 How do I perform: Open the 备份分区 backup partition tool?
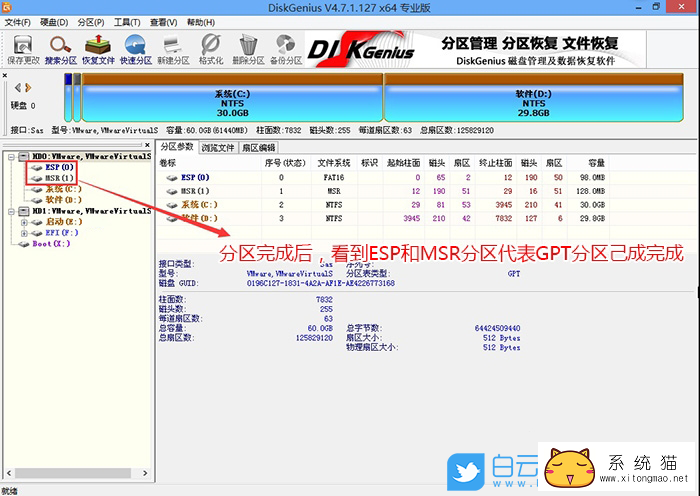(x=286, y=50)
